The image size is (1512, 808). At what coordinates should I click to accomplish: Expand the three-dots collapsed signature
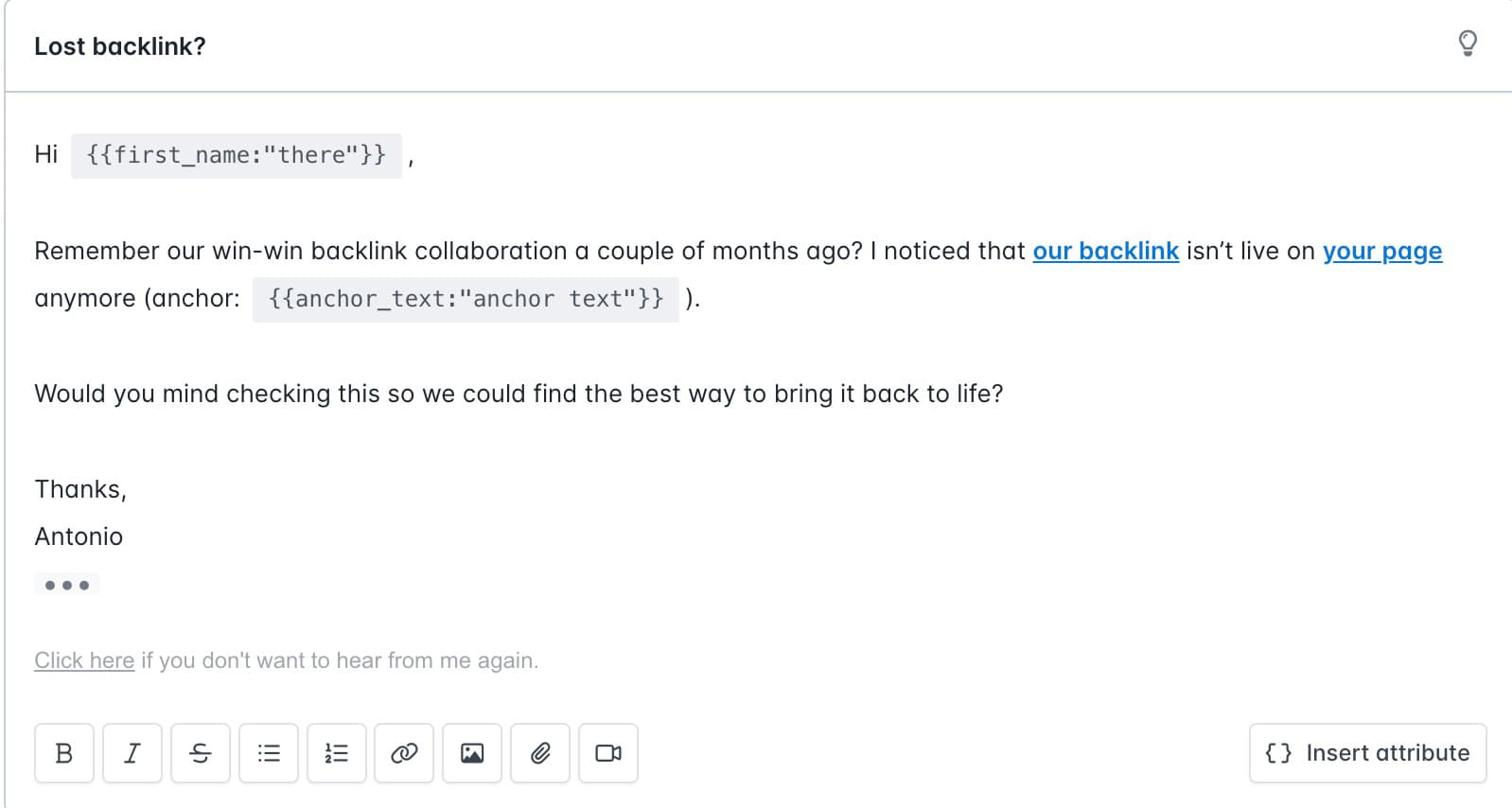[x=67, y=585]
